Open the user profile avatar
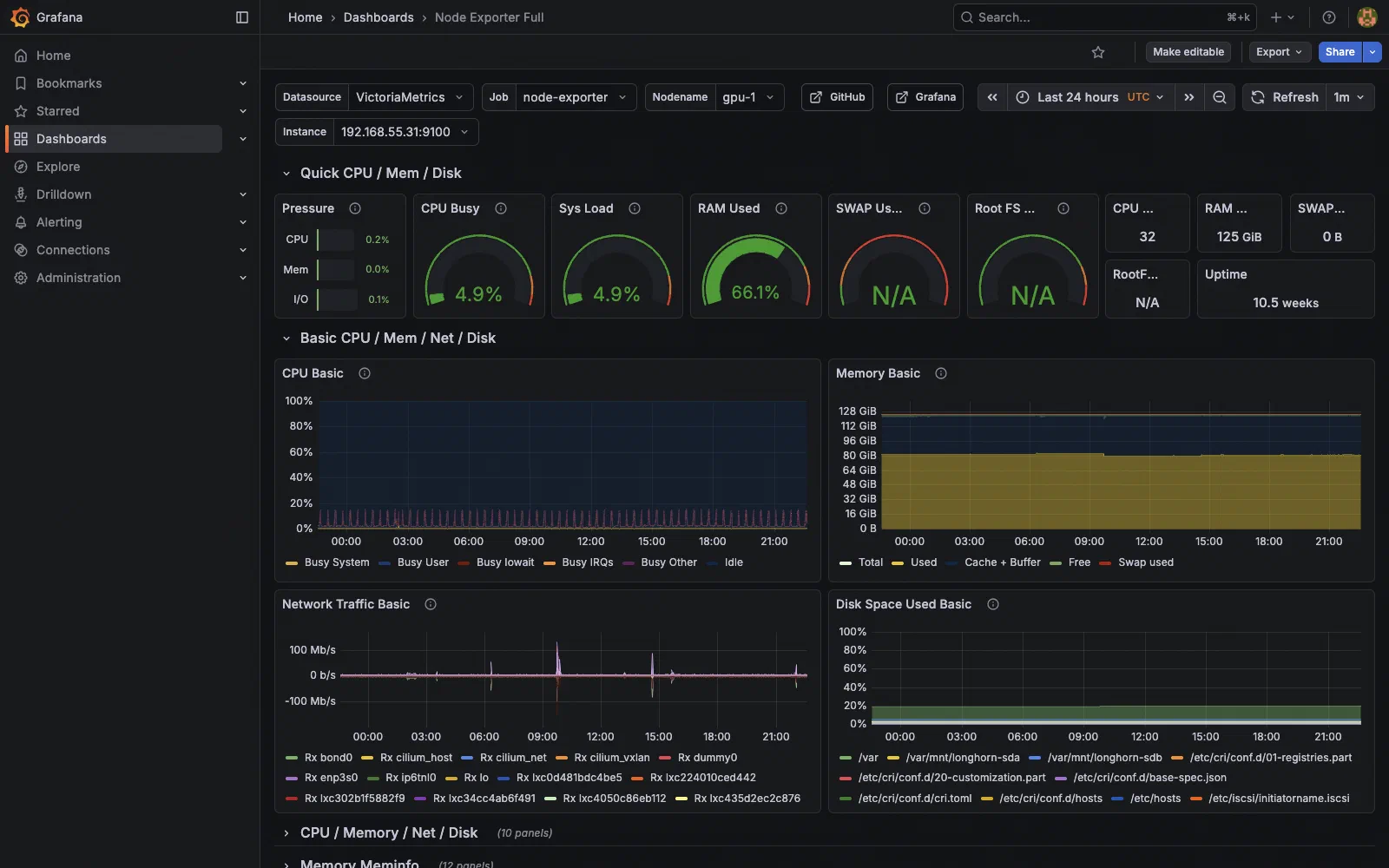 [1367, 17]
